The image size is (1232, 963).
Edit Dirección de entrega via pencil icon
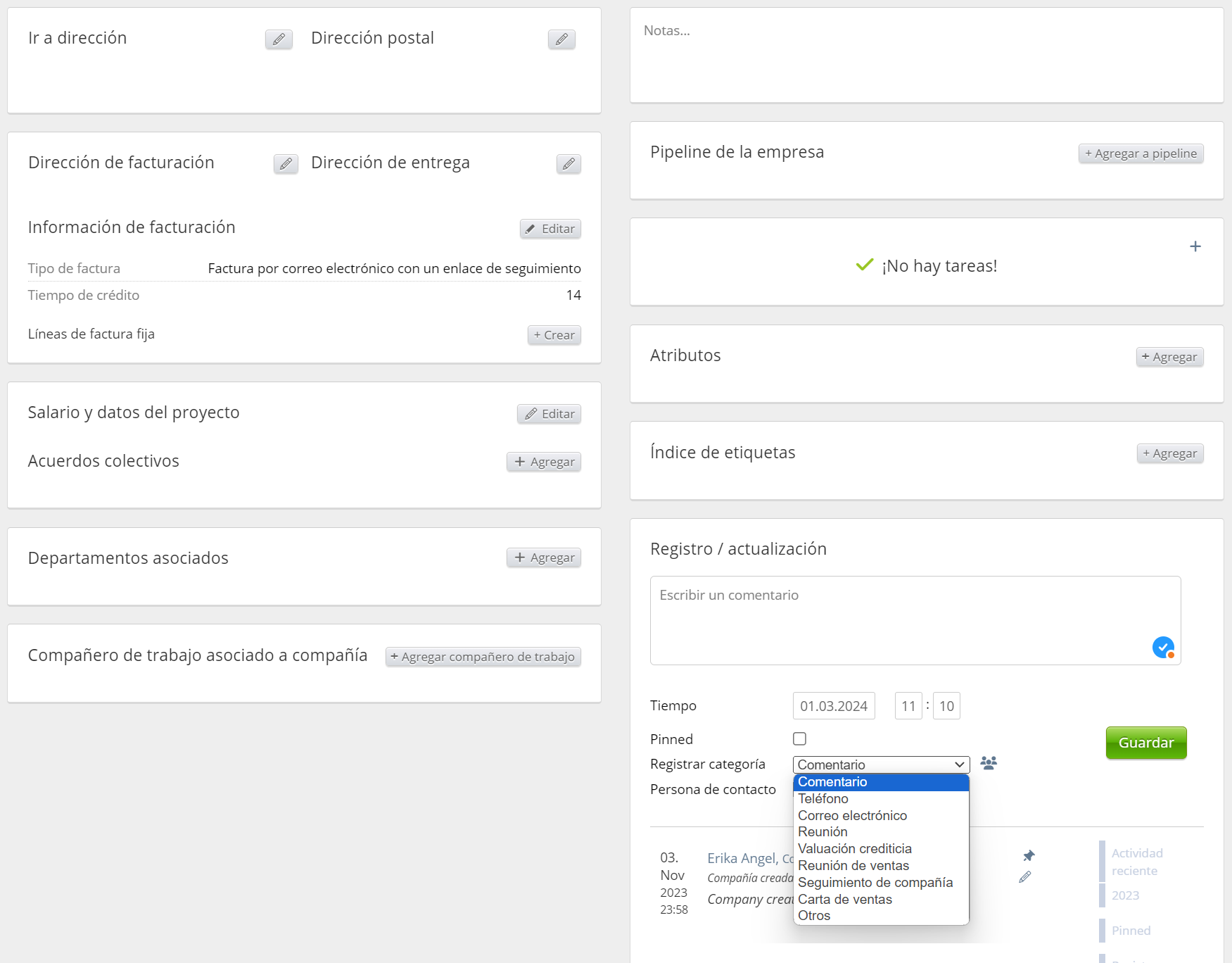pyautogui.click(x=569, y=164)
